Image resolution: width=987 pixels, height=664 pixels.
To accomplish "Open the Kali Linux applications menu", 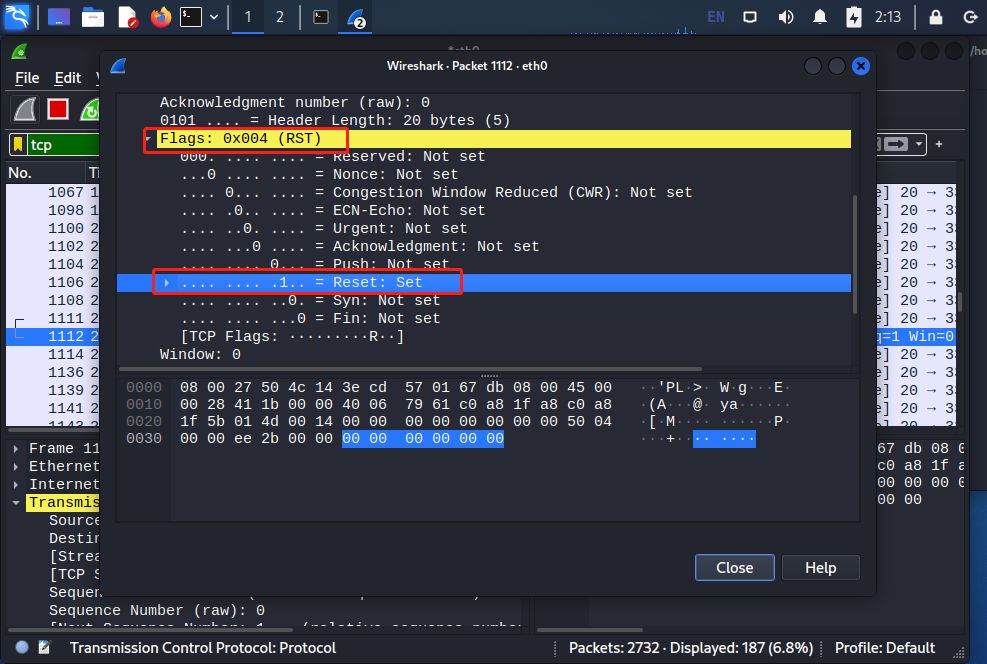I will coord(18,17).
